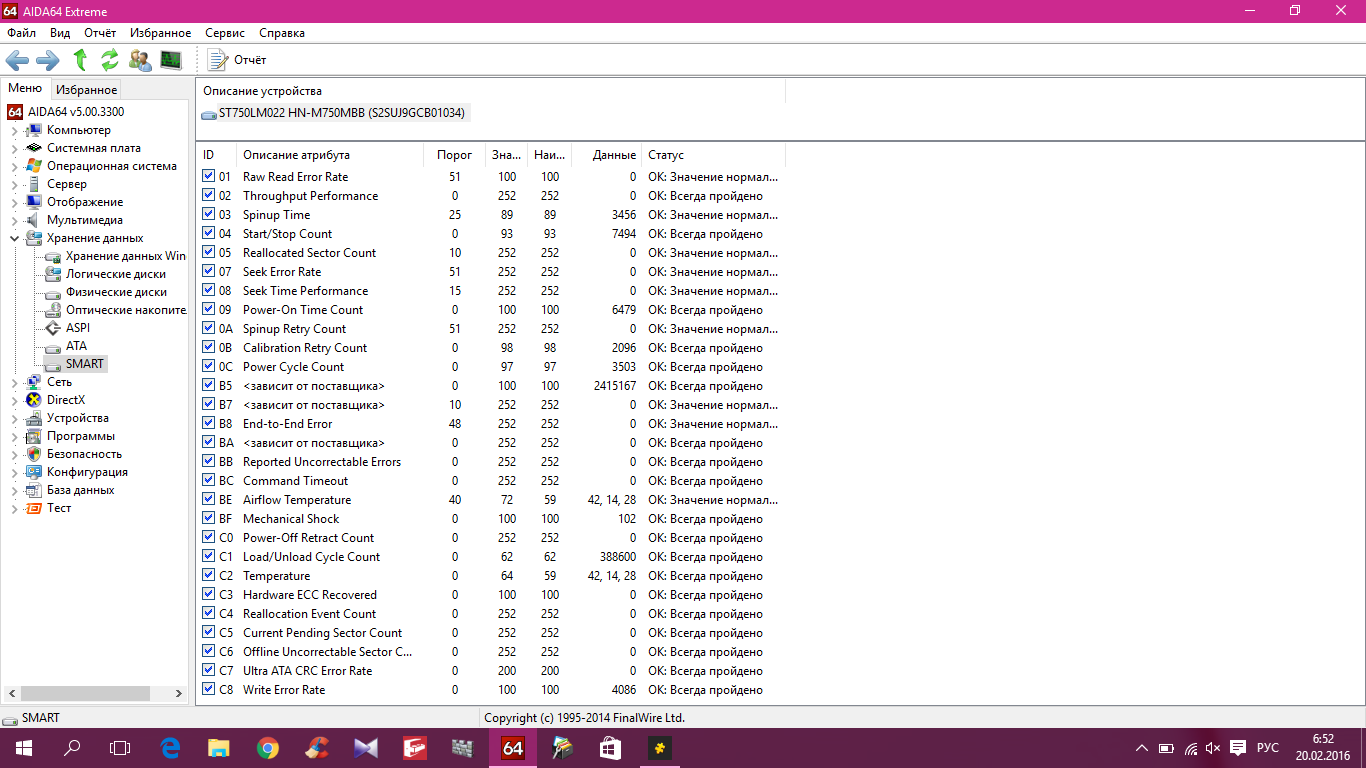1366x768 pixels.
Task: Sort by the Порог column header
Action: pyautogui.click(x=455, y=155)
